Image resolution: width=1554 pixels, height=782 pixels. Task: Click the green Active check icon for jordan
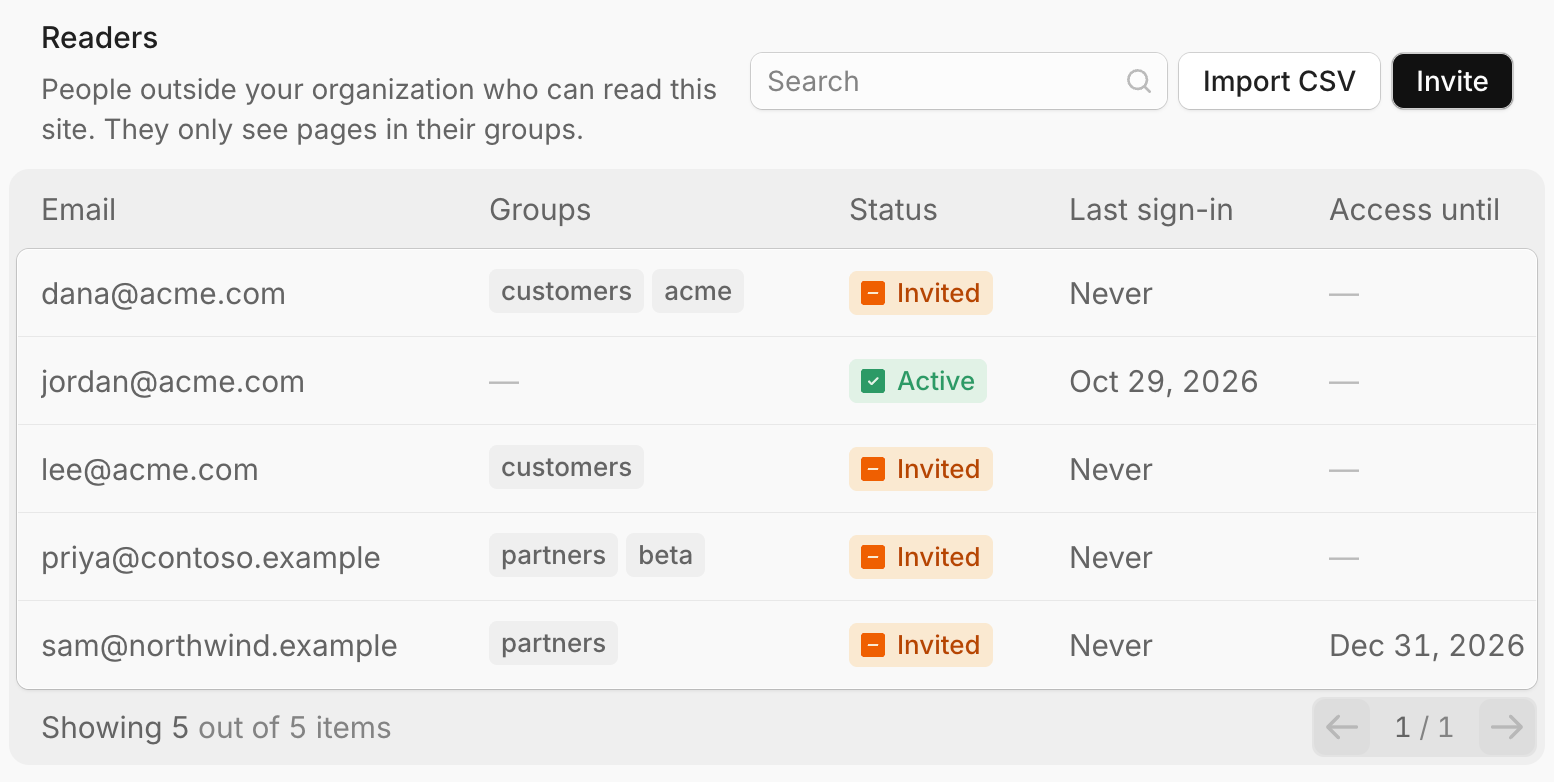tap(873, 381)
